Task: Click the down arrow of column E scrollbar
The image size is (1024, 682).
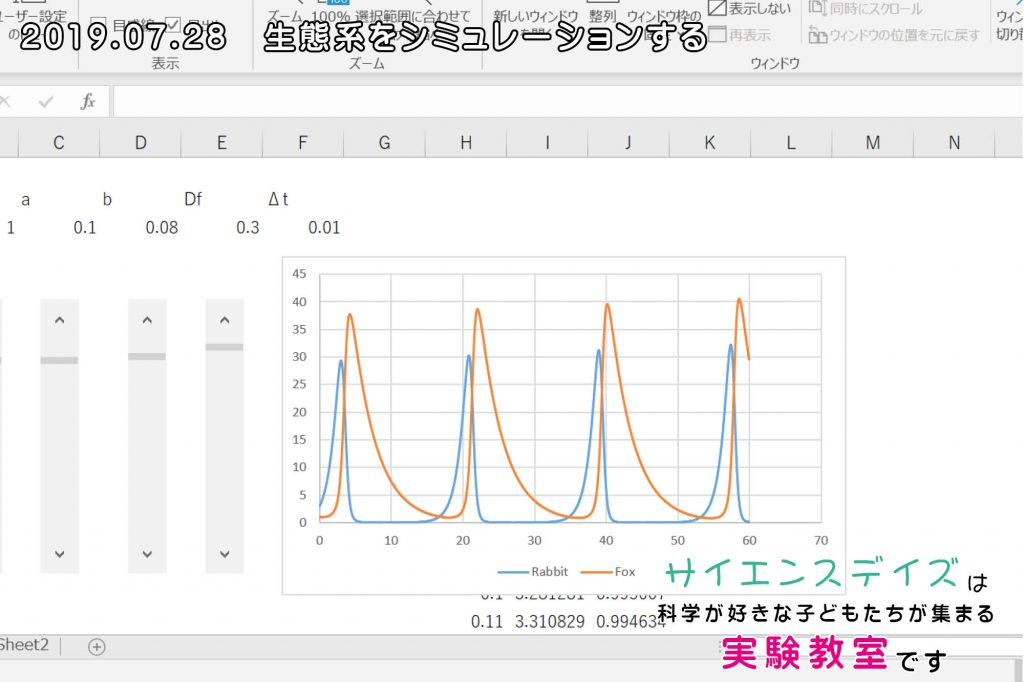Action: 225,554
